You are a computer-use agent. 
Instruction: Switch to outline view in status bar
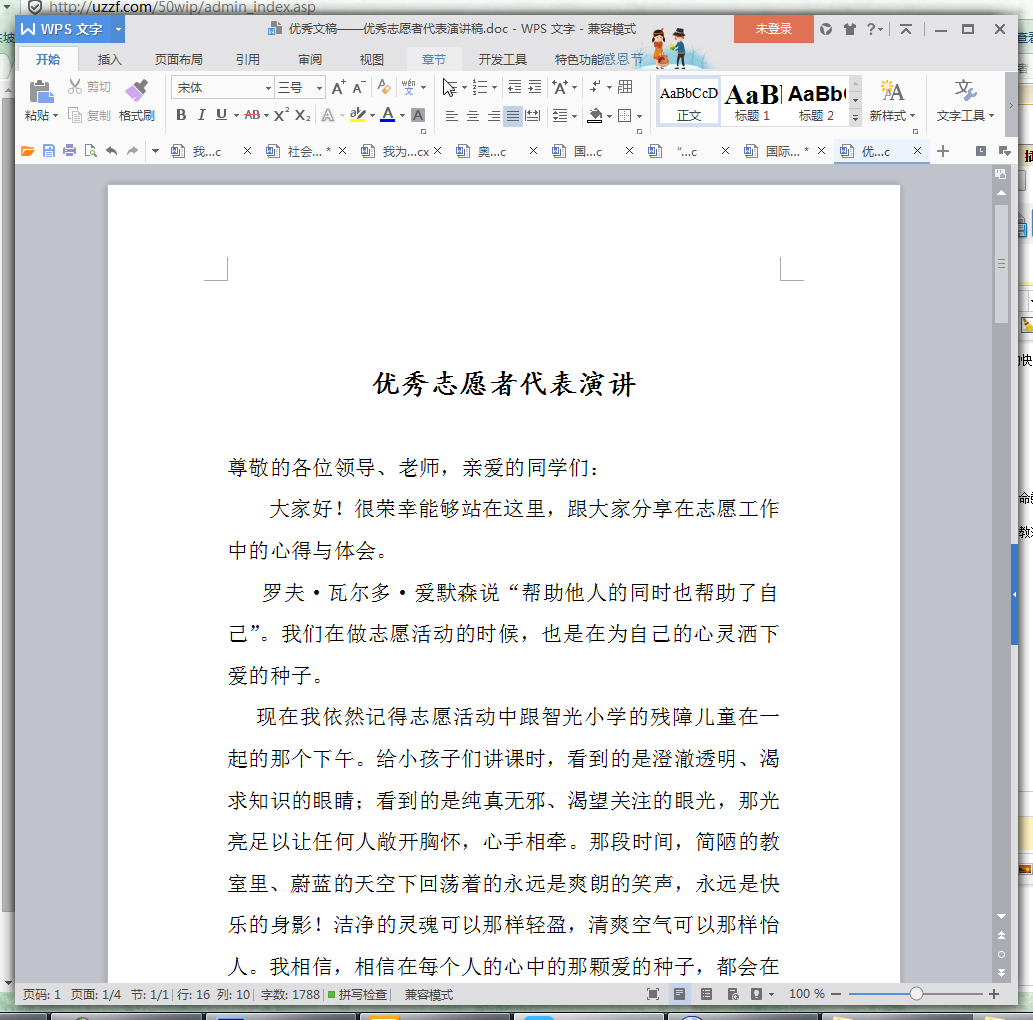706,994
